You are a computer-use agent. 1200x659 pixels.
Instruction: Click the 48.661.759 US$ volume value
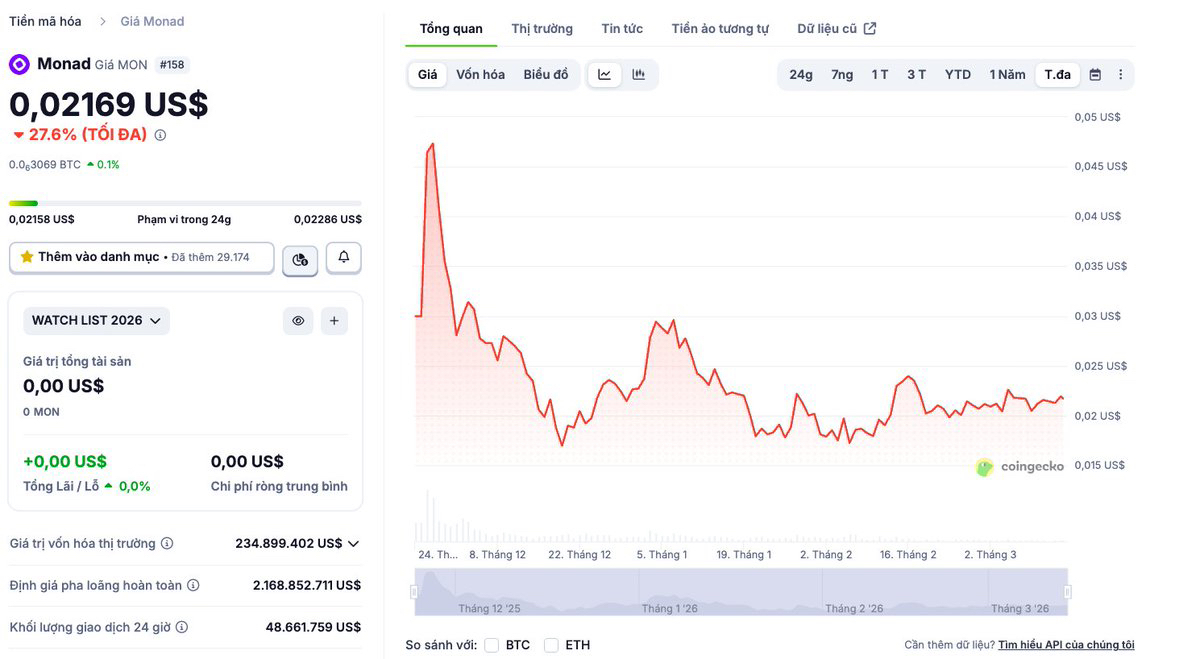coord(313,627)
